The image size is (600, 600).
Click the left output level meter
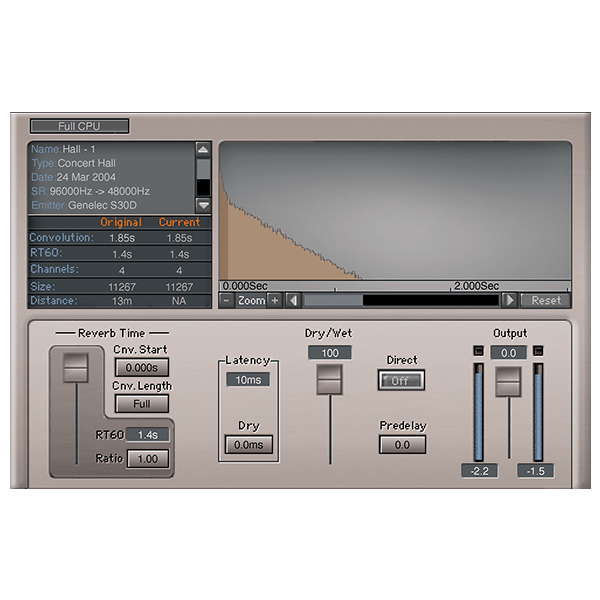478,412
